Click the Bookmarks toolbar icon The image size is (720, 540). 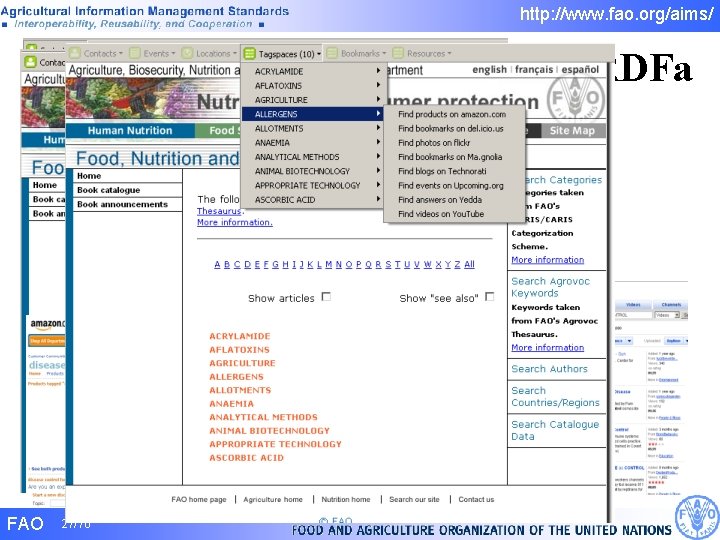[332, 53]
